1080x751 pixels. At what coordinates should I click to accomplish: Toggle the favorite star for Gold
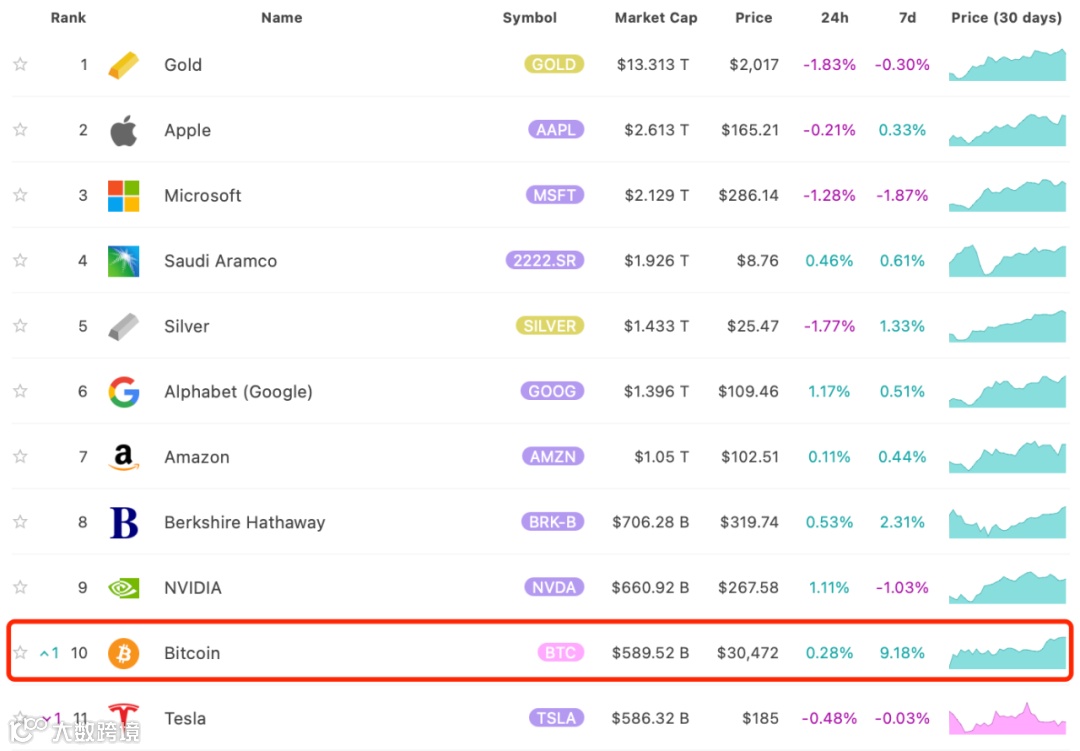[x=20, y=65]
